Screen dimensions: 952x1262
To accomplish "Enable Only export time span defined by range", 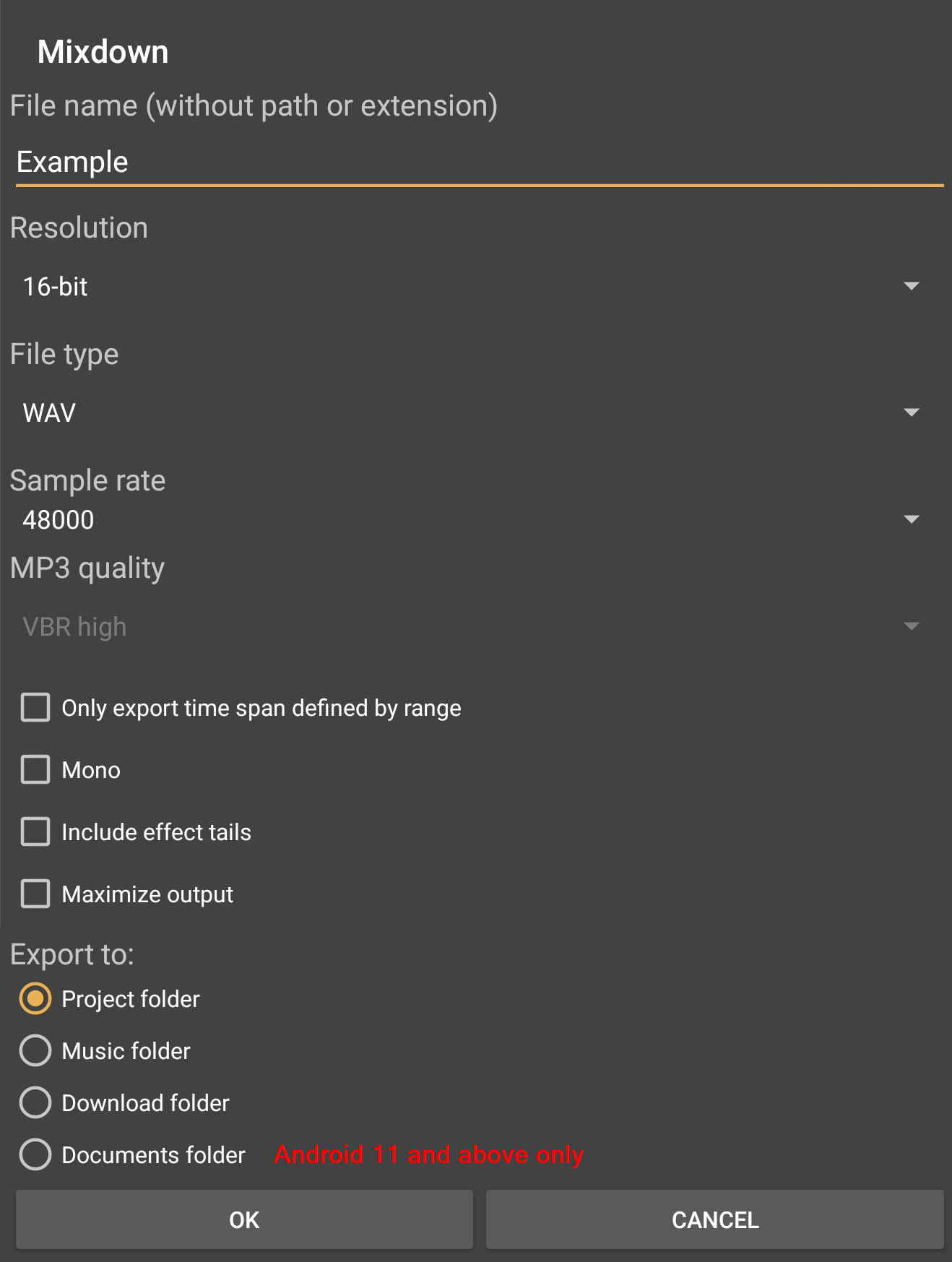I will [35, 708].
